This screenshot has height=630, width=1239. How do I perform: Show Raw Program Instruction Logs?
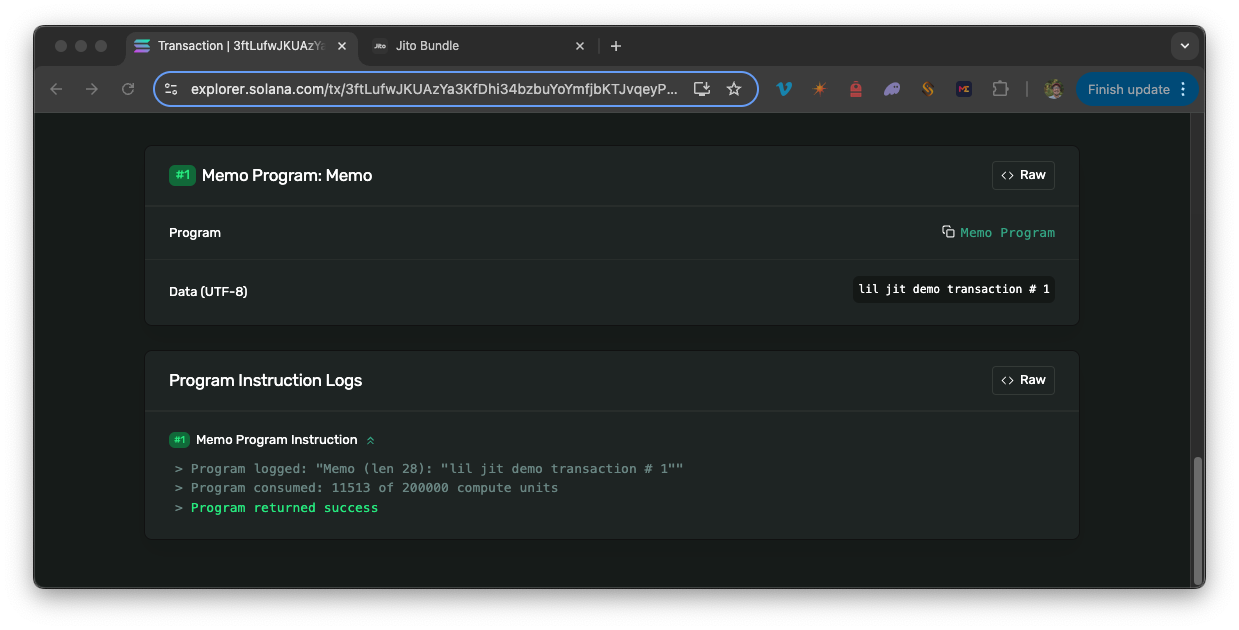click(1023, 380)
